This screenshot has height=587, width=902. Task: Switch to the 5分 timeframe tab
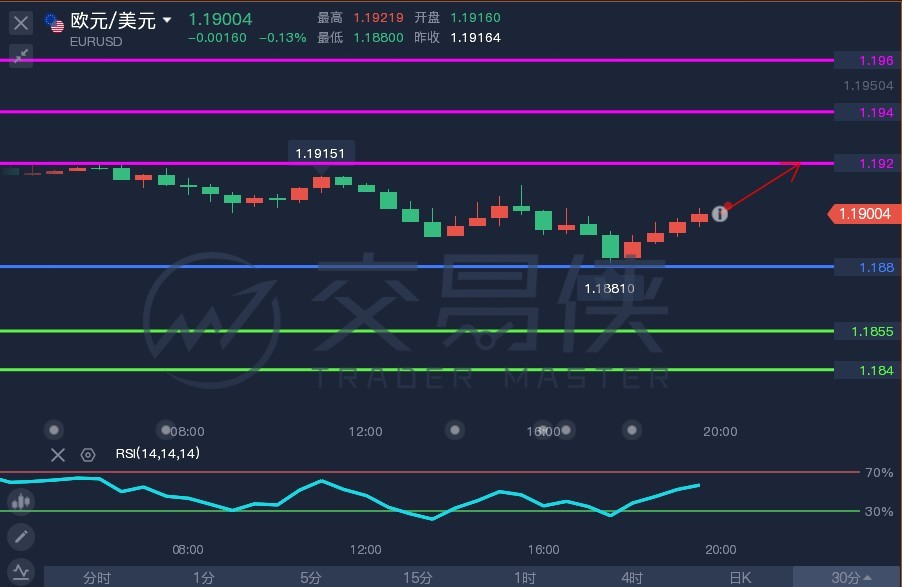[311, 577]
